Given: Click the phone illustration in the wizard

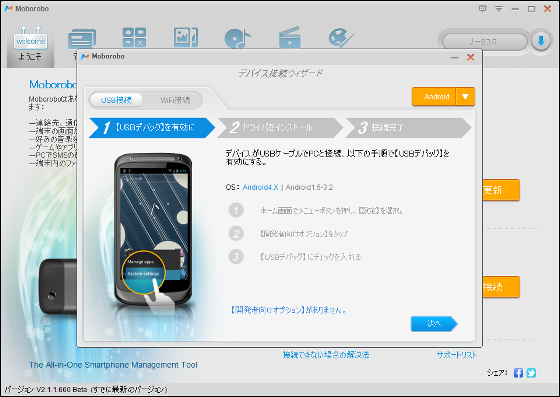Looking at the screenshot, I should 153,228.
